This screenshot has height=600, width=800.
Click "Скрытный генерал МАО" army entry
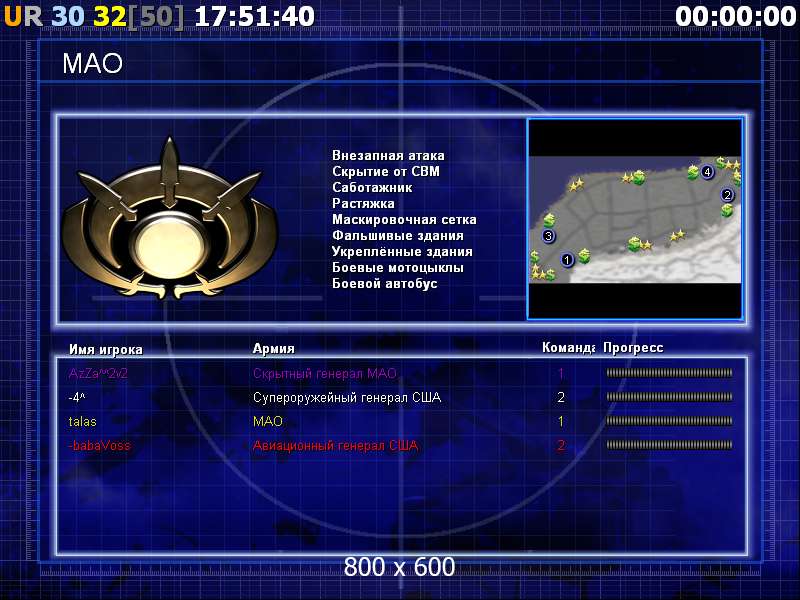click(x=324, y=373)
